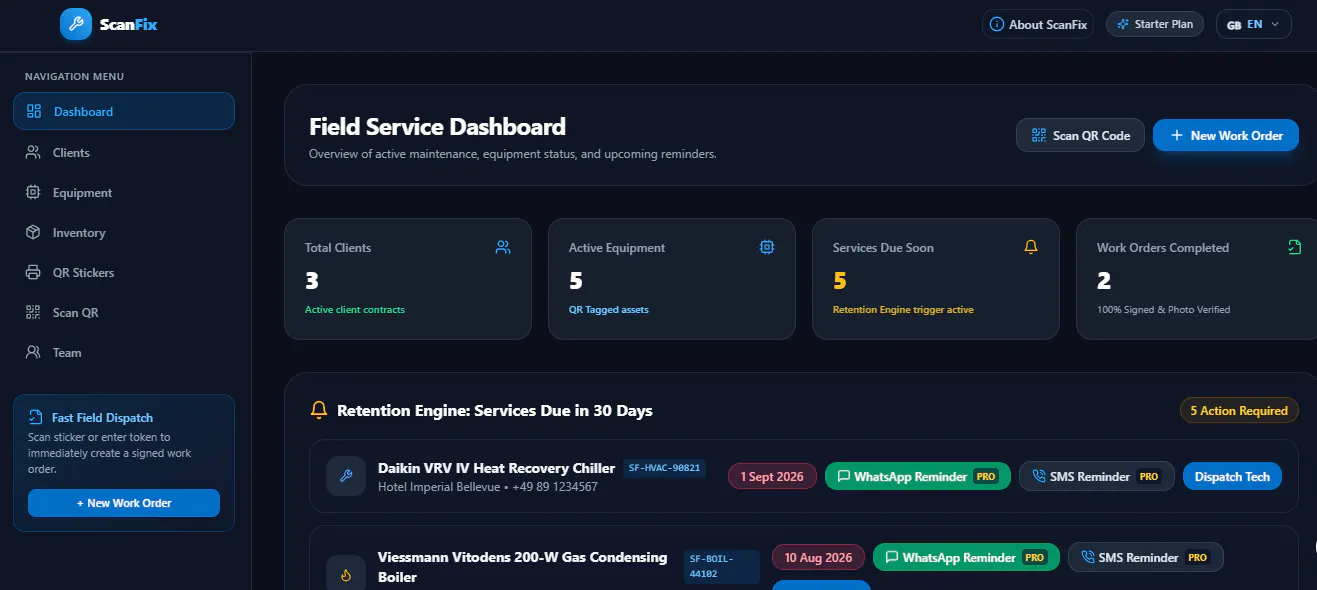
Task: Send SMS Reminder for Viessmann boiler
Action: coord(1146,557)
